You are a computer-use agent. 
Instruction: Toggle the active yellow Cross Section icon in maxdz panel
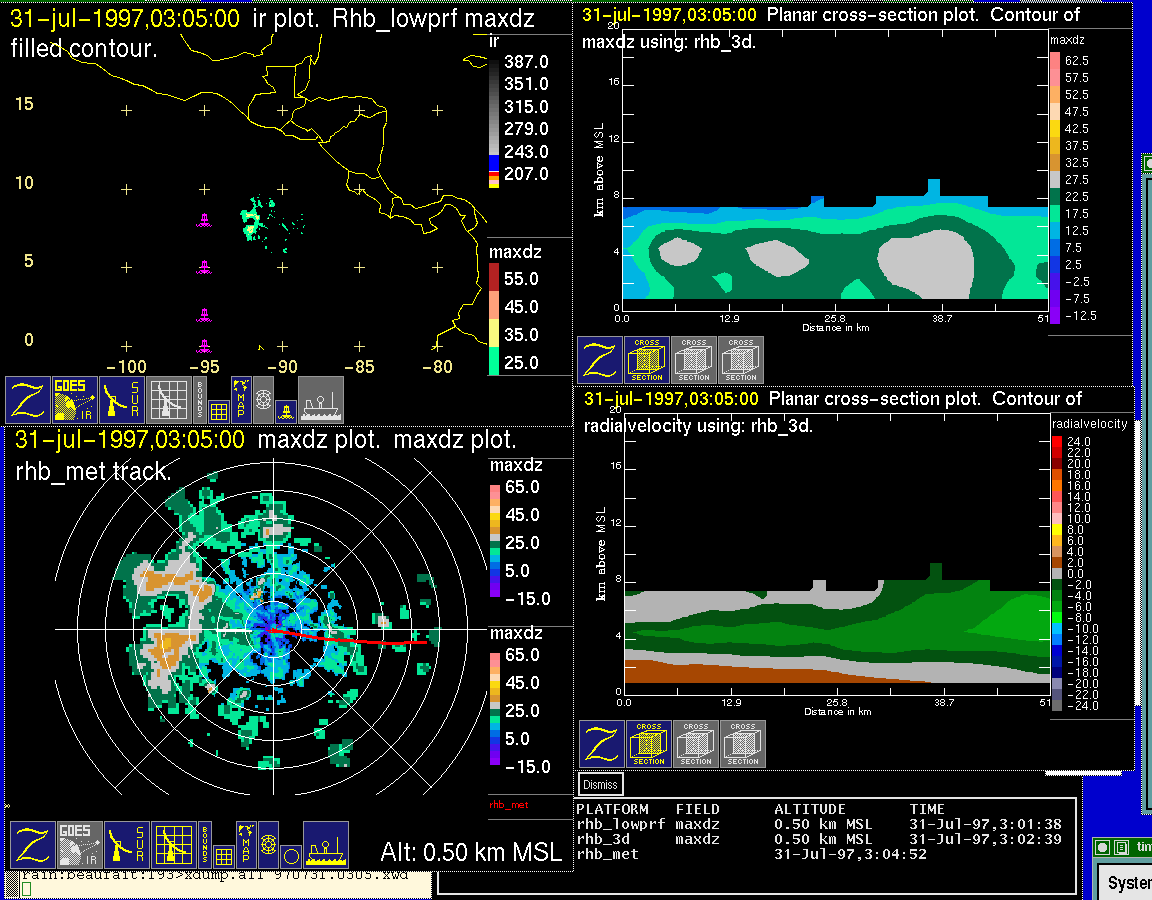pyautogui.click(x=647, y=360)
